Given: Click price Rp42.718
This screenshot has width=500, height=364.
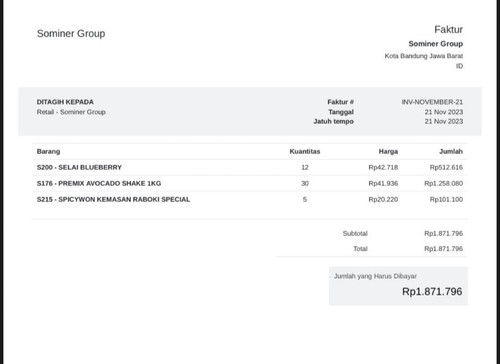Looking at the screenshot, I should tap(383, 167).
